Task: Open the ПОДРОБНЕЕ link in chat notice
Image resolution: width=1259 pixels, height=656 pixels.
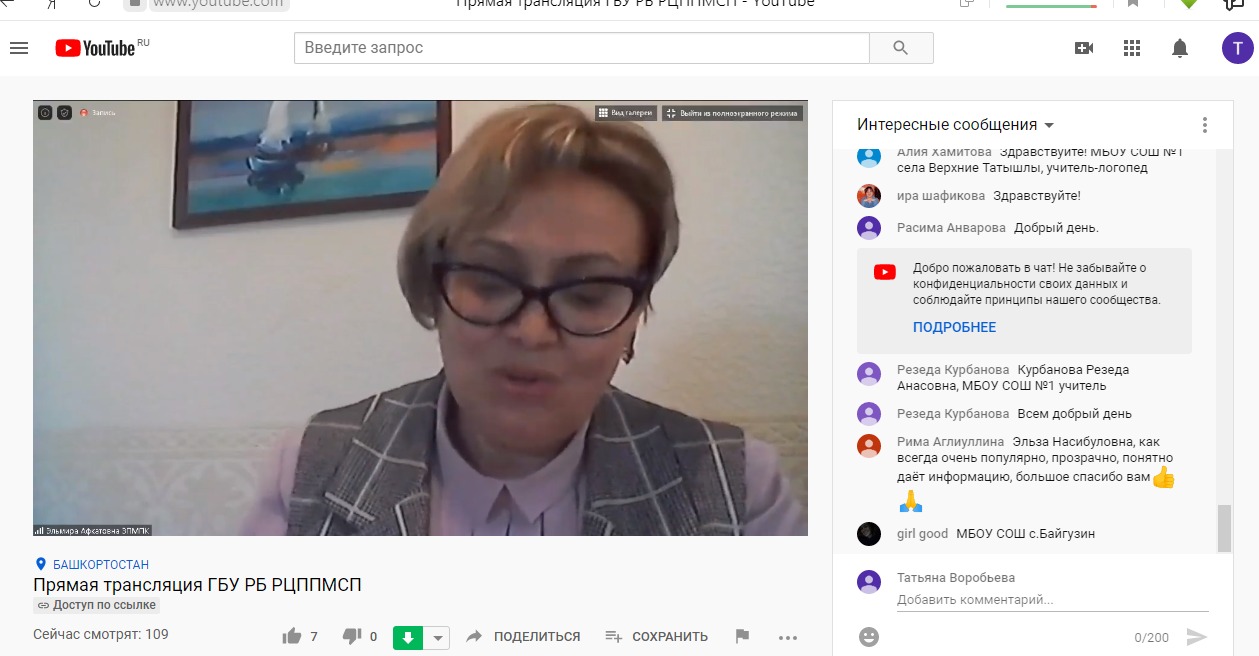Action: [954, 327]
